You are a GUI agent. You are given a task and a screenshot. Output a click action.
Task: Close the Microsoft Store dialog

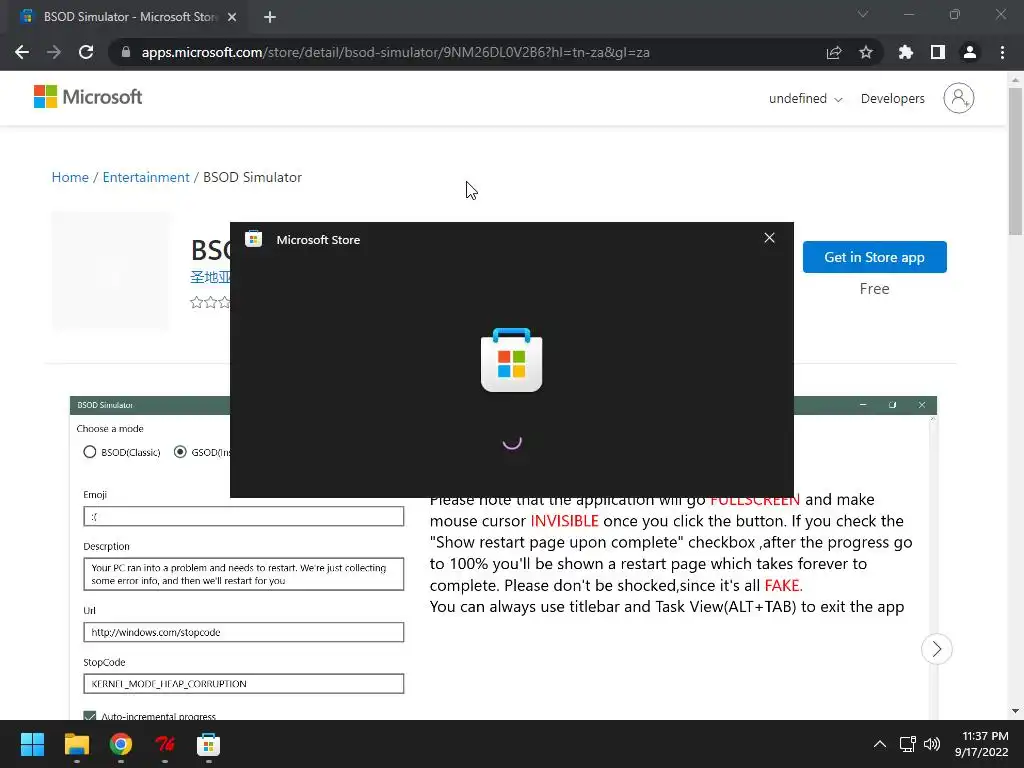769,238
